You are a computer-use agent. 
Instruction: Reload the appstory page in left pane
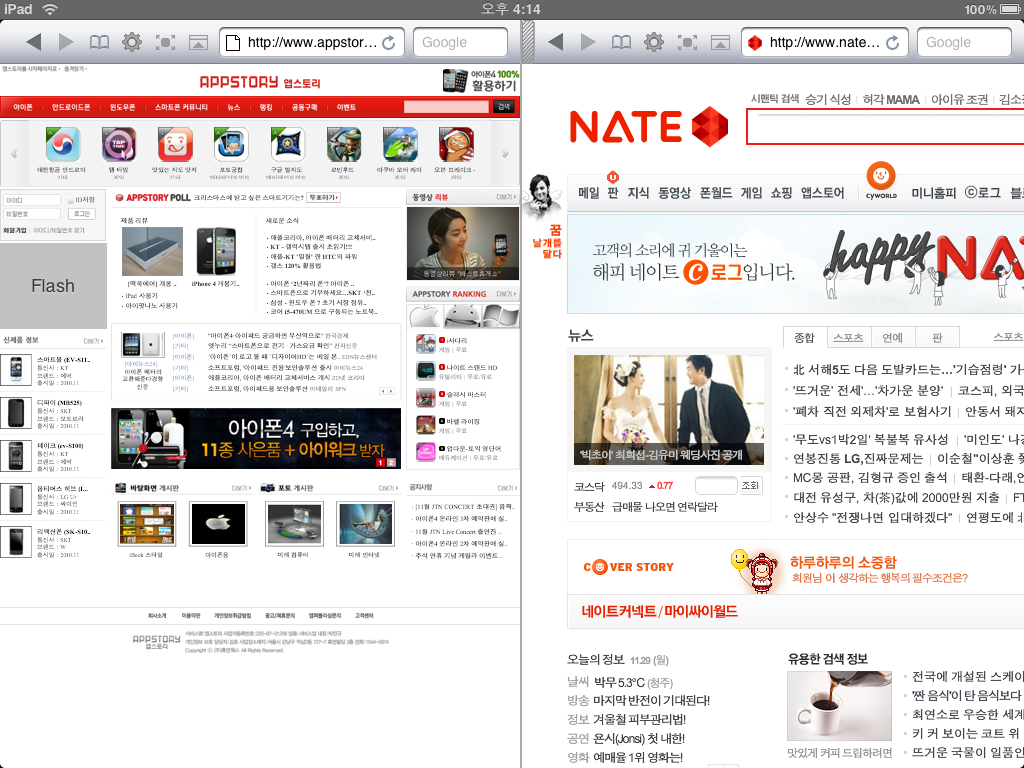389,42
